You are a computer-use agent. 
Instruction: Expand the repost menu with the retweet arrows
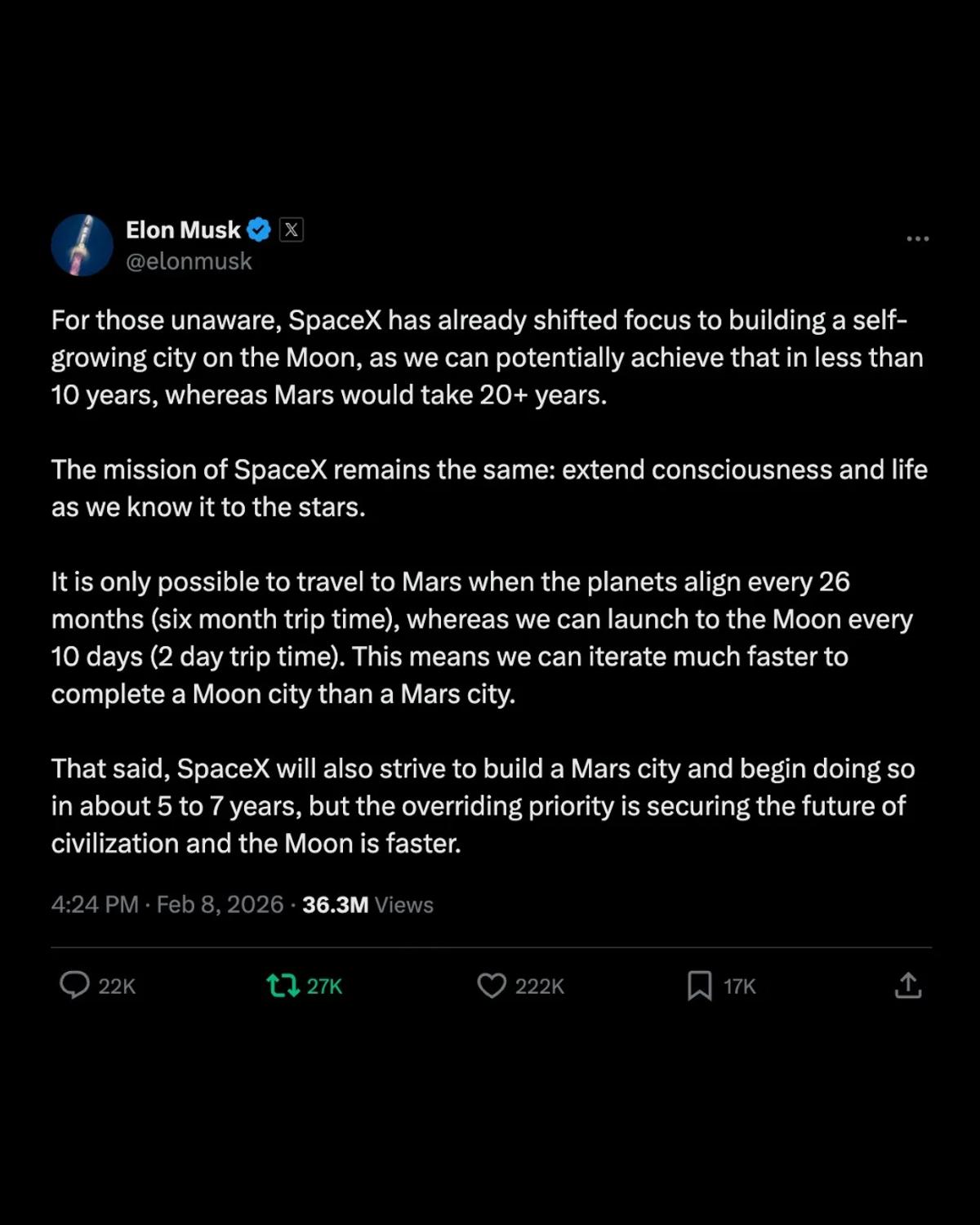(283, 986)
